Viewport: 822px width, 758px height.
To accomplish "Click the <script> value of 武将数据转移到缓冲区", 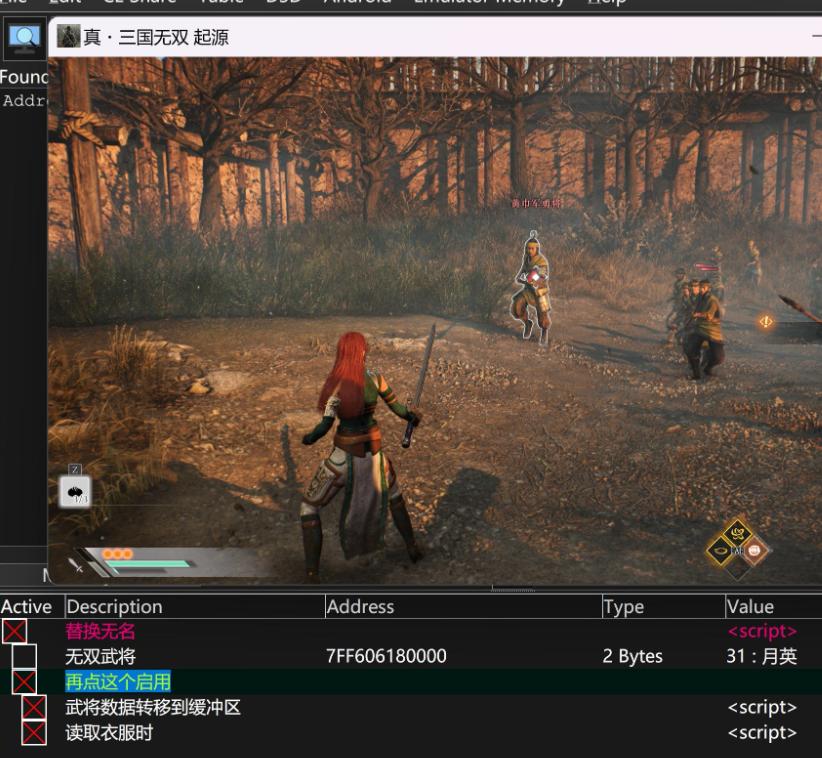I will pos(762,707).
